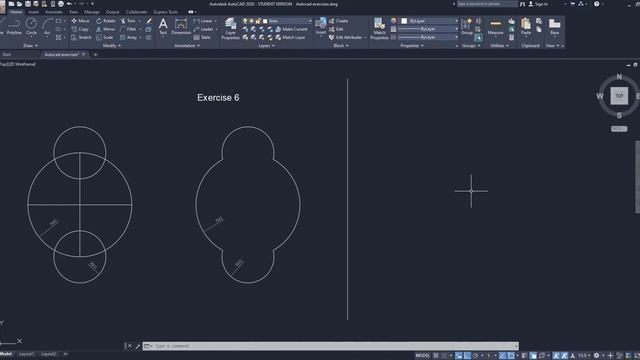The image size is (640, 360).
Task: Select the Group tool
Action: [x=467, y=26]
